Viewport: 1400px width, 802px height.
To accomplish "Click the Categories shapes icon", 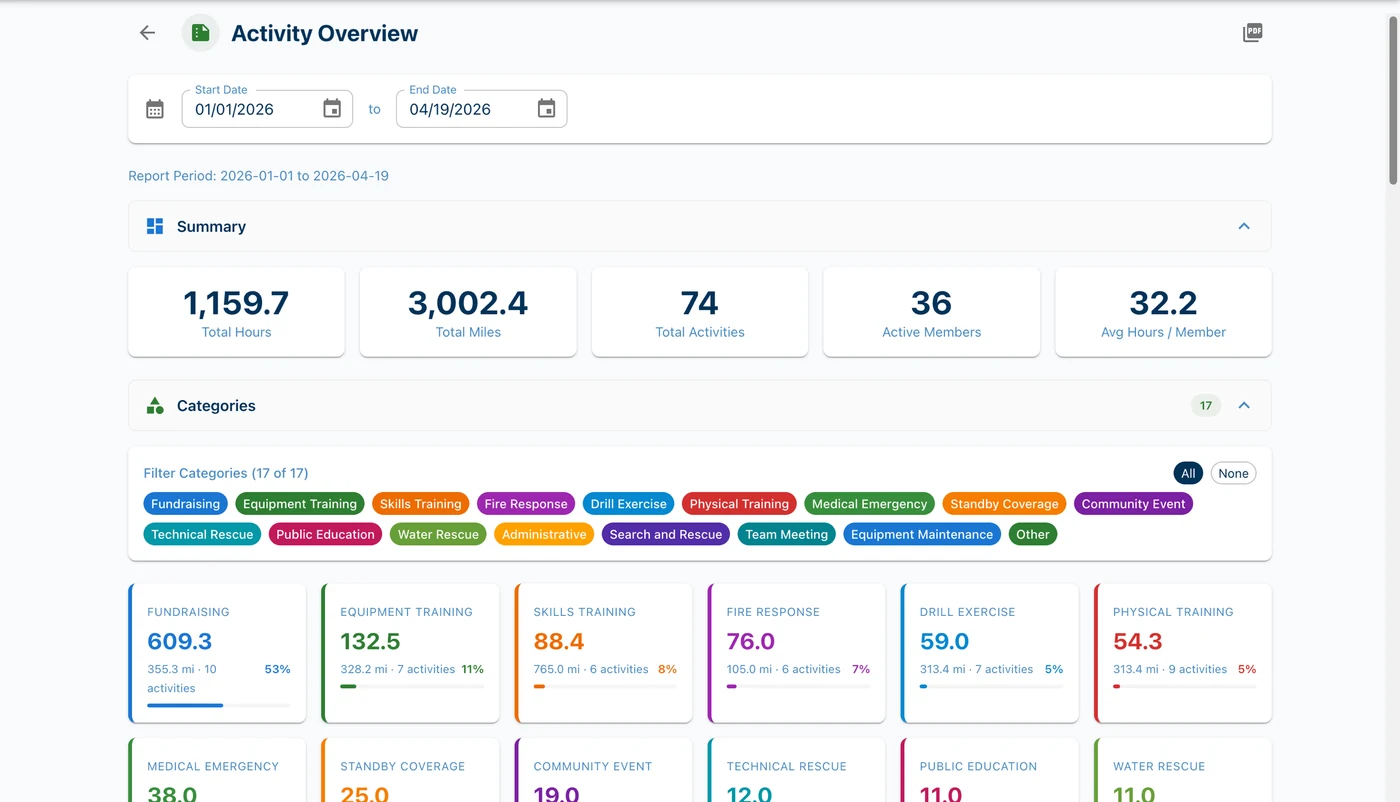I will click(155, 405).
